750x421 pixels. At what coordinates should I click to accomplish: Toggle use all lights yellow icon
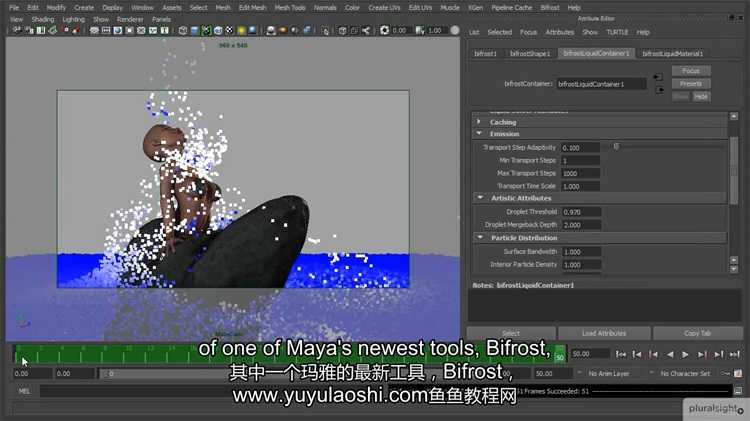coord(242,31)
